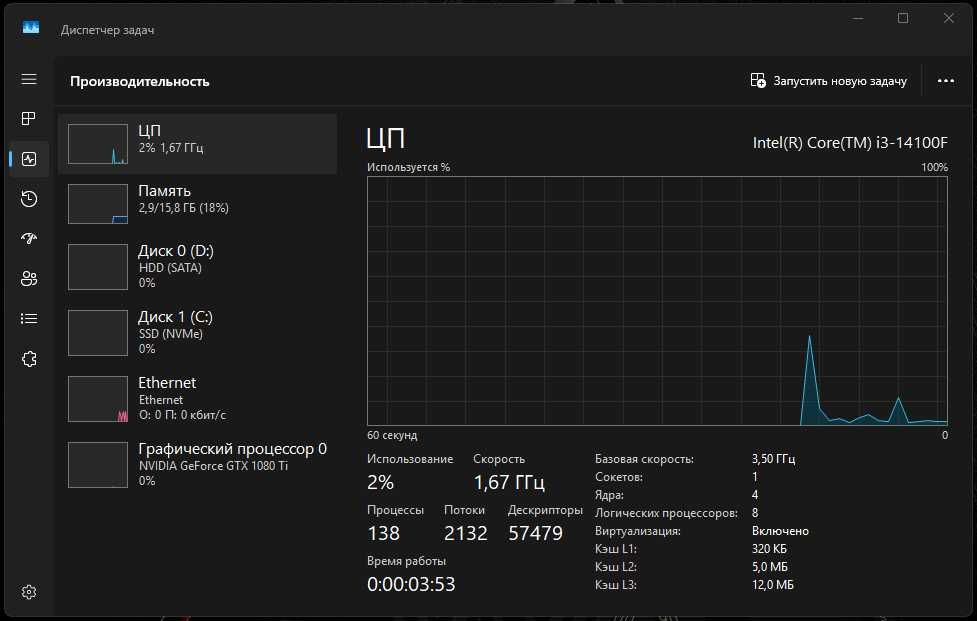The image size is (977, 621).
Task: Click the handles count 57479
Action: coord(536,533)
